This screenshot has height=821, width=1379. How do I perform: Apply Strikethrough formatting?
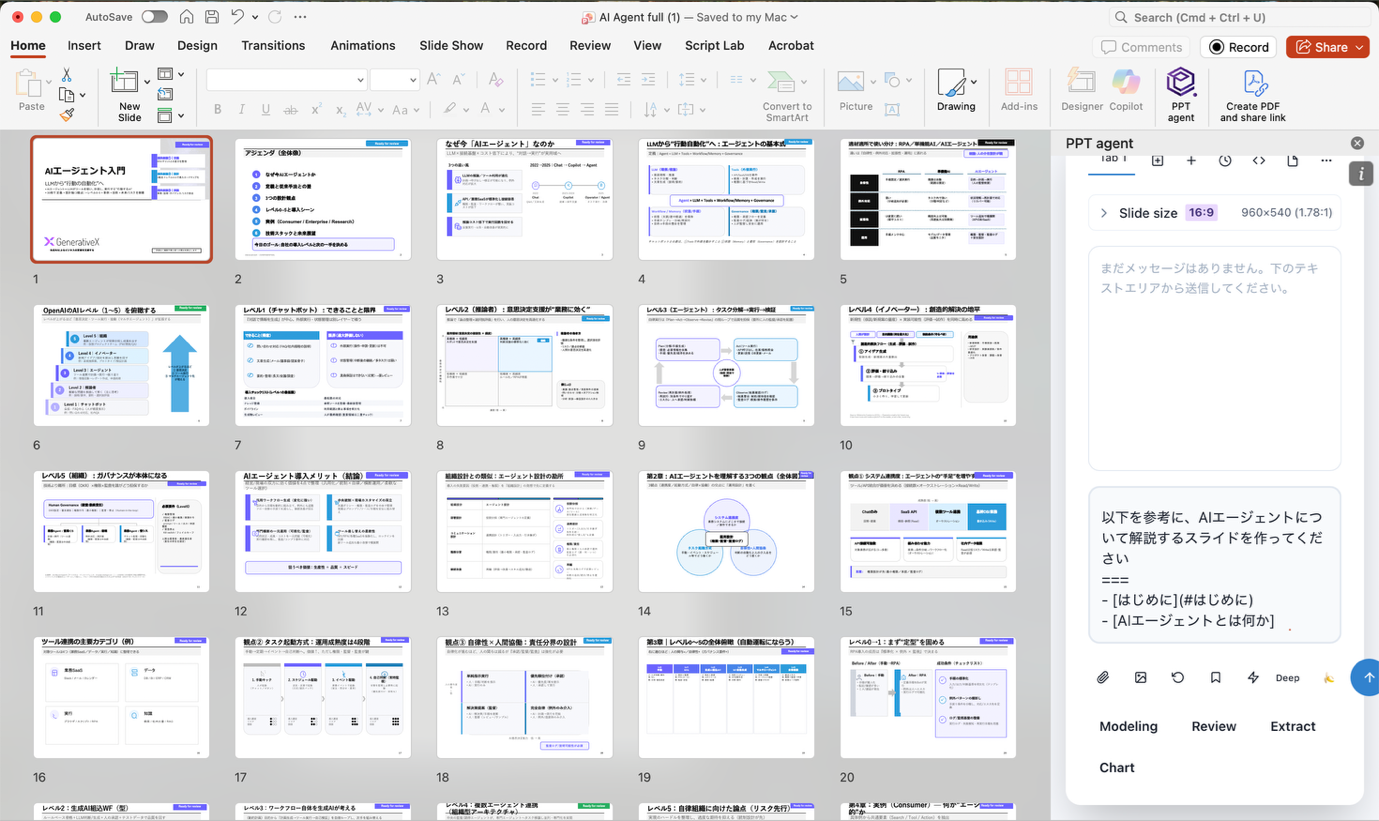click(290, 109)
